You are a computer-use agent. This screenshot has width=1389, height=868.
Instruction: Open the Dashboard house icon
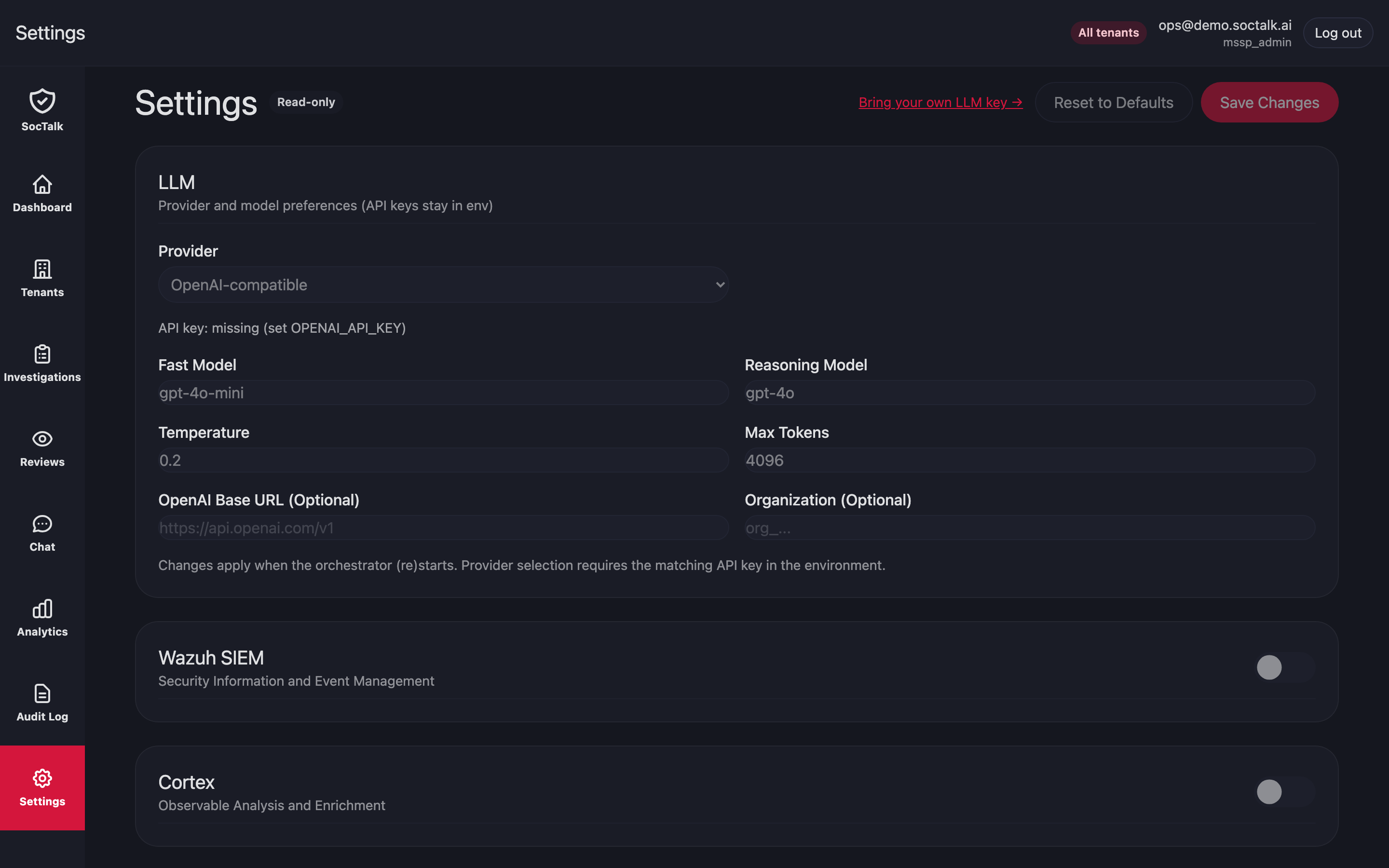[x=42, y=184]
